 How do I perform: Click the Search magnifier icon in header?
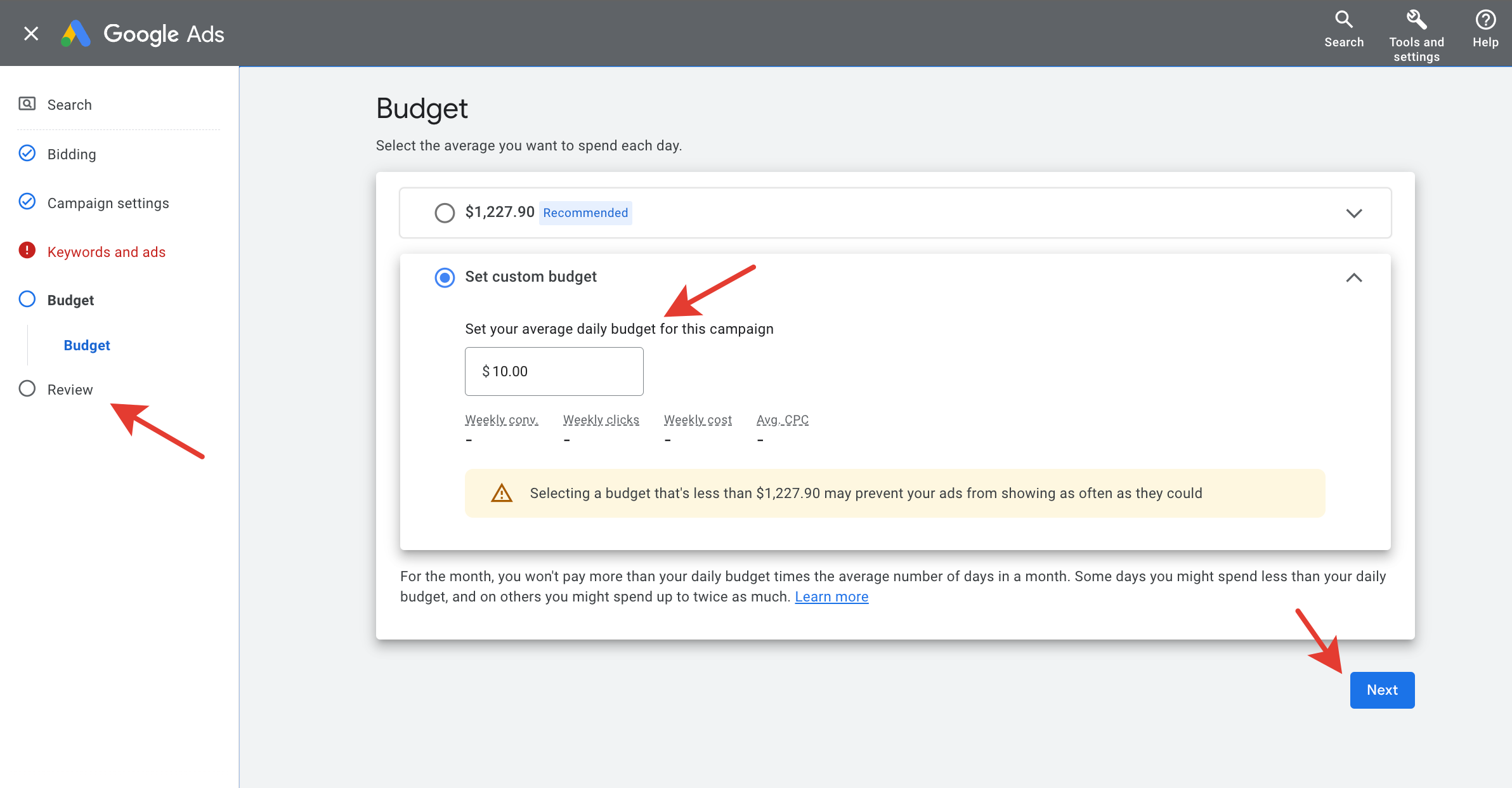click(x=1343, y=20)
